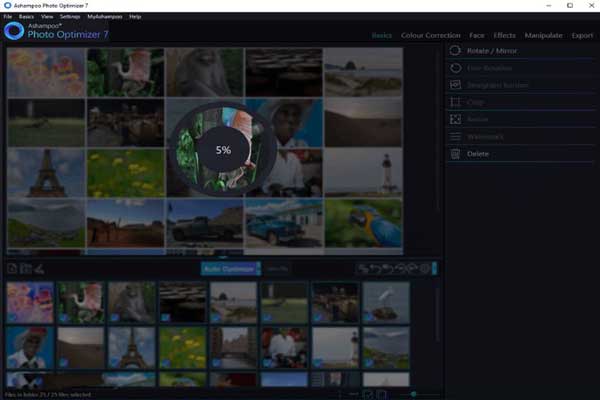The width and height of the screenshot is (600, 400).
Task: Click the clear list broom icon
Action: pyautogui.click(x=39, y=269)
